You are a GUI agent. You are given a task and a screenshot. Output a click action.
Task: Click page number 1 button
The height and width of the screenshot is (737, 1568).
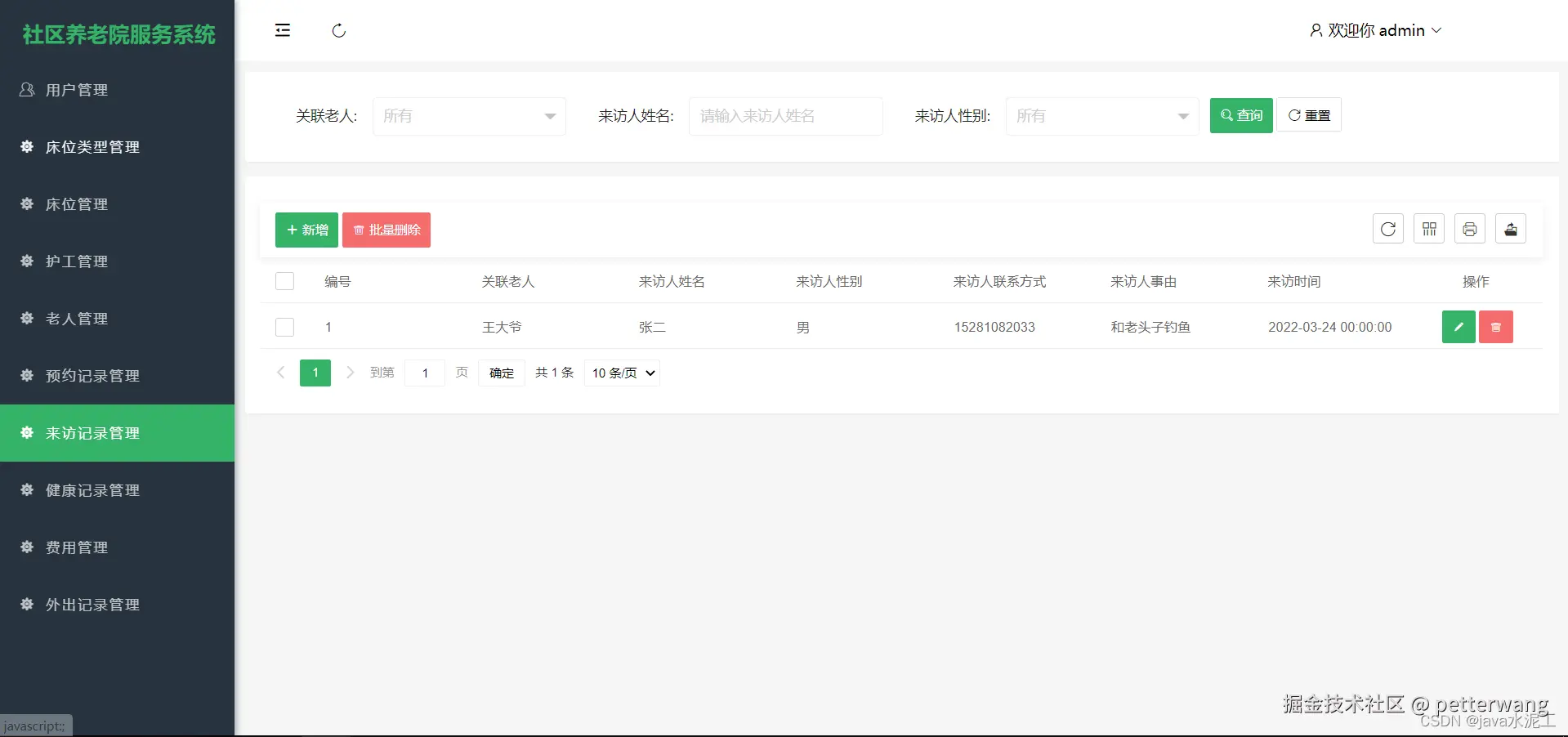[x=315, y=373]
